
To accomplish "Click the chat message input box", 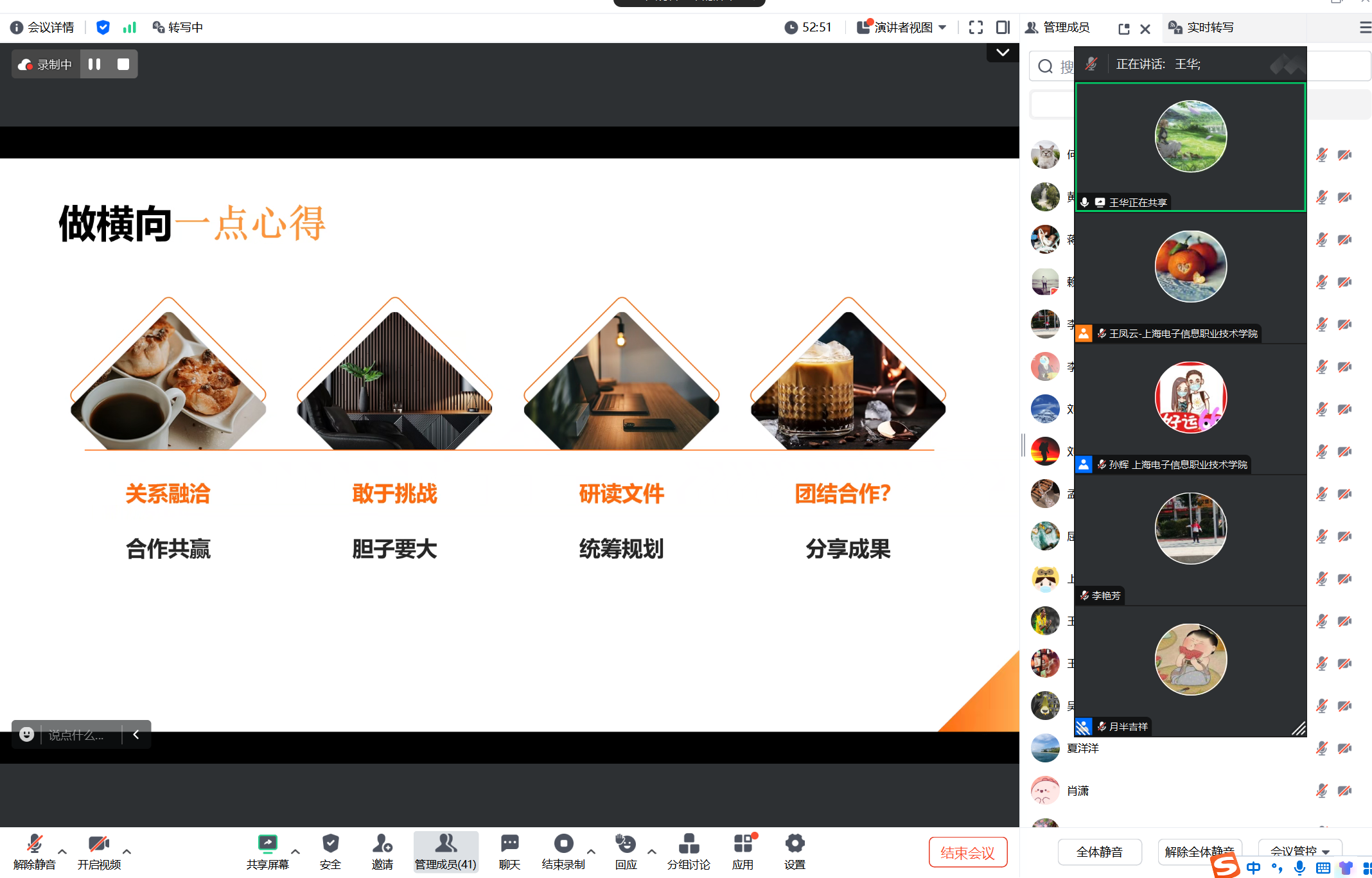I will click(x=77, y=735).
